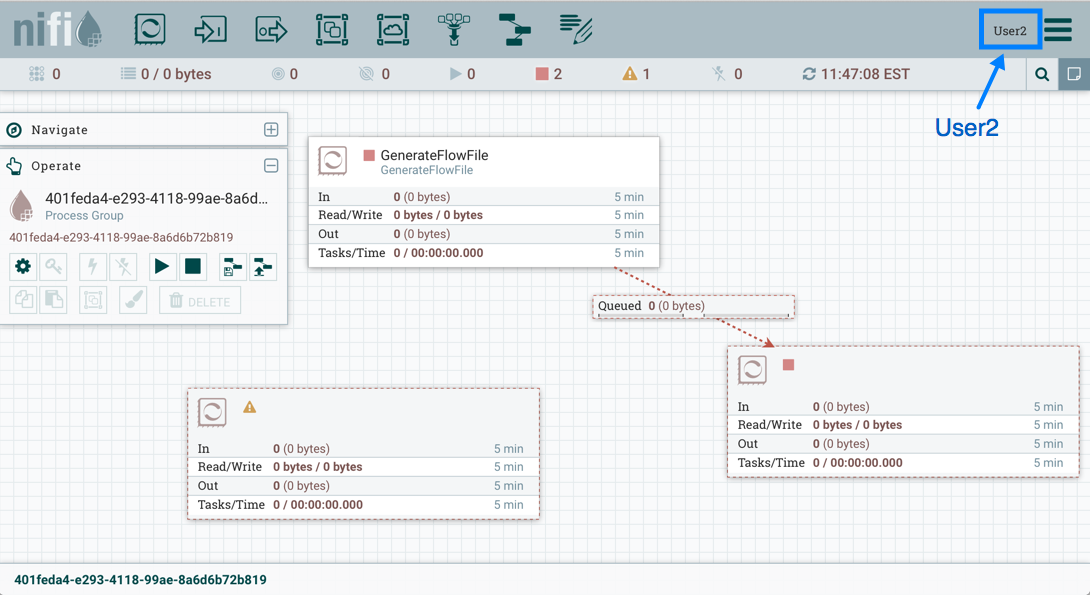Screen dimensions: 1090x595
Task: Select the Label toolbar icon
Action: point(576,29)
